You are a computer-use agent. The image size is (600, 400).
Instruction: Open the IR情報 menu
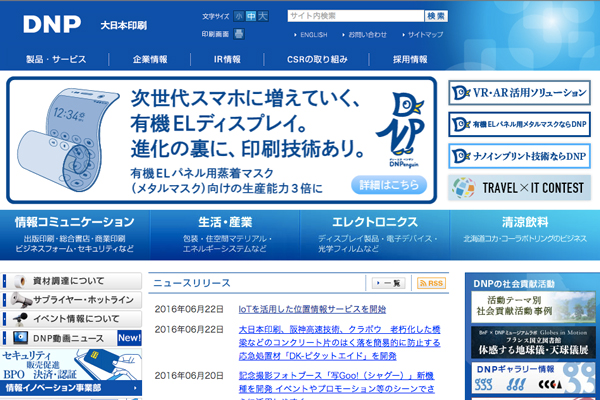pos(227,59)
